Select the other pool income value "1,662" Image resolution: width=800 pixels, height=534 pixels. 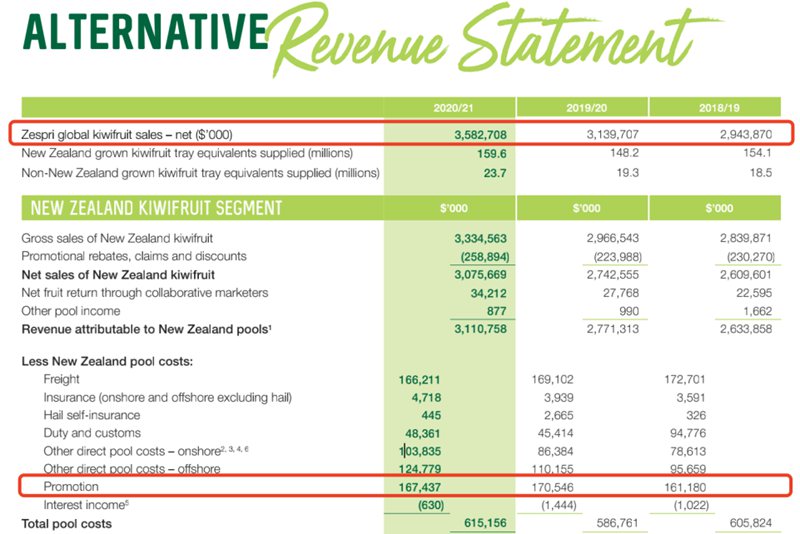point(758,311)
